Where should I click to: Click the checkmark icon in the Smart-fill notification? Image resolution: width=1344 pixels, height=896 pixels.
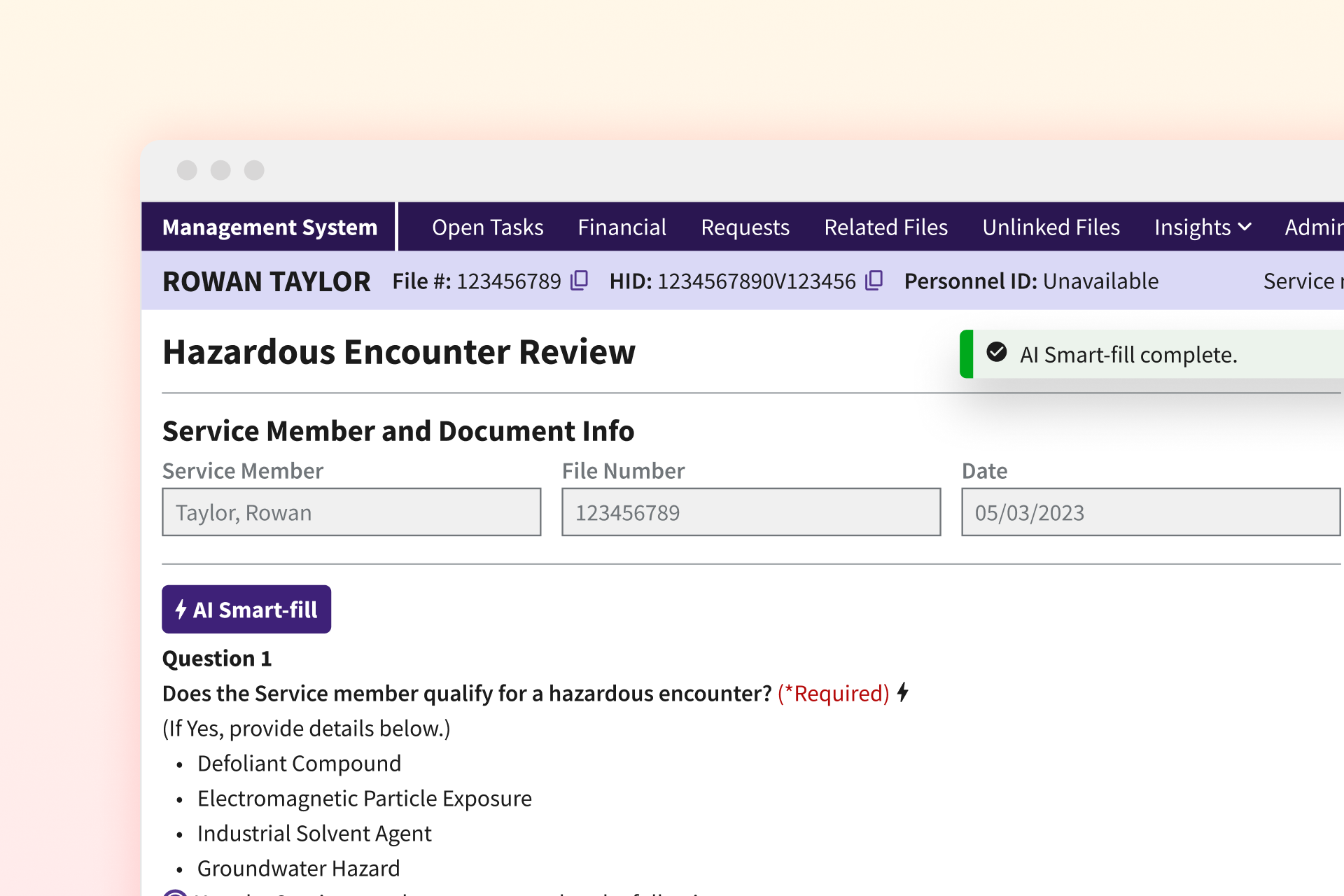pos(997,352)
